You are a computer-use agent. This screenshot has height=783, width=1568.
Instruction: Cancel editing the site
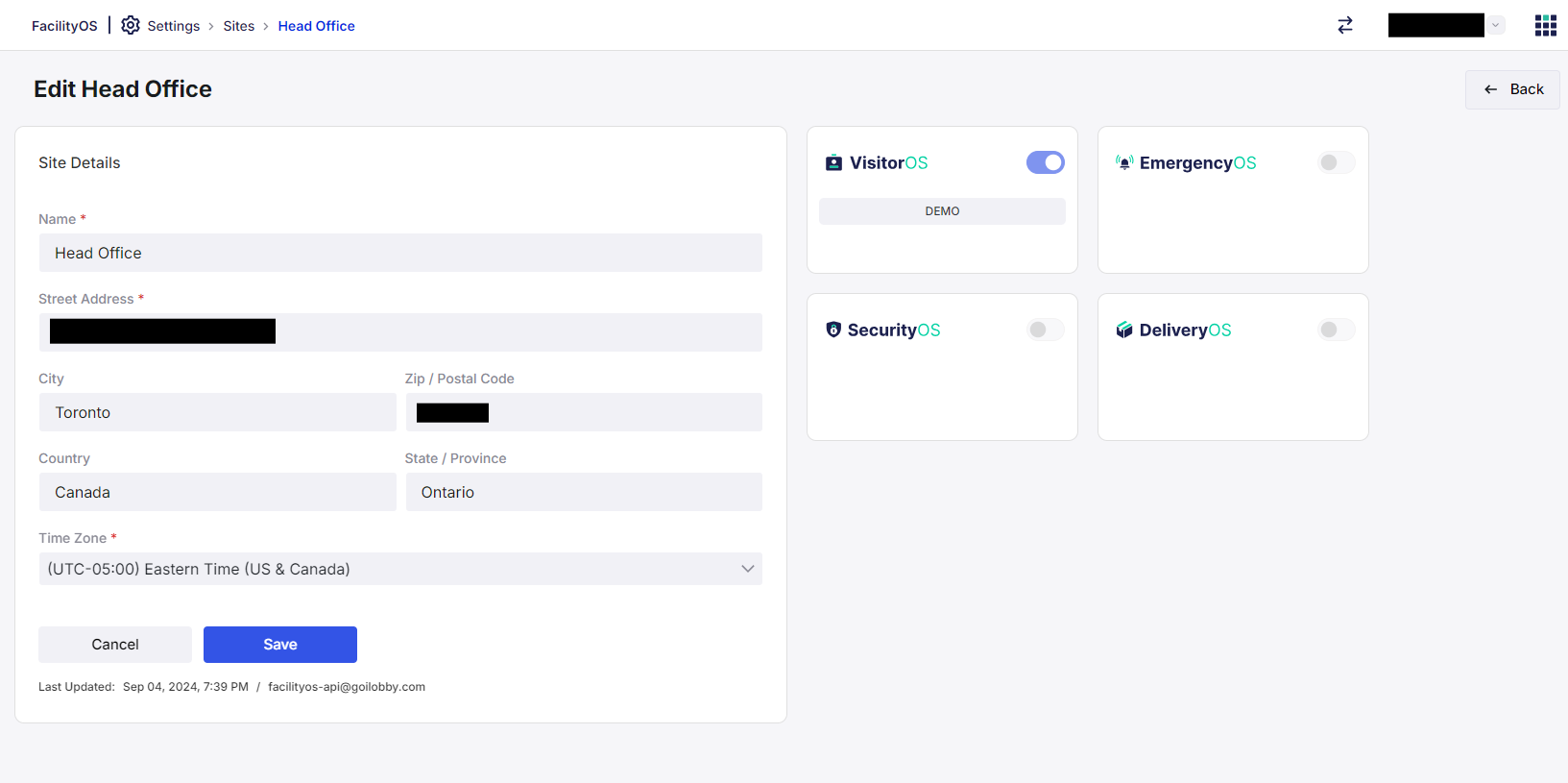115,645
